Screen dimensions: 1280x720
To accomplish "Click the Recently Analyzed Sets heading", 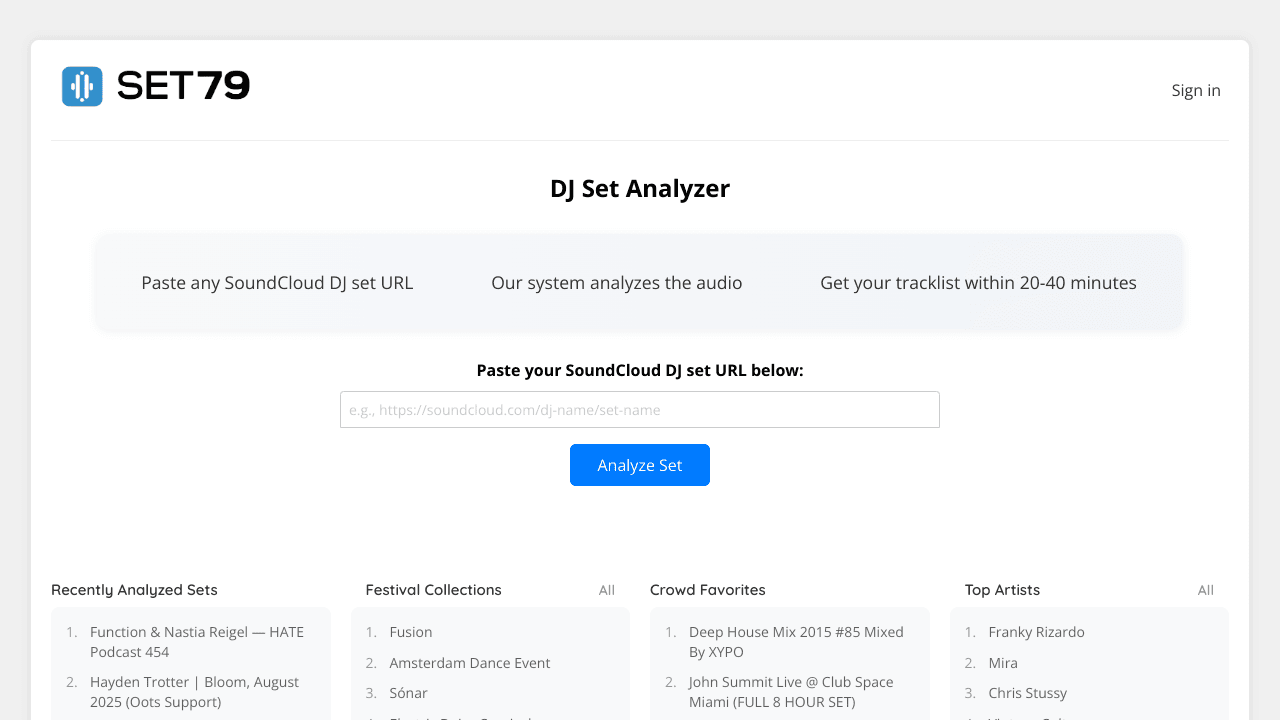I will [134, 590].
